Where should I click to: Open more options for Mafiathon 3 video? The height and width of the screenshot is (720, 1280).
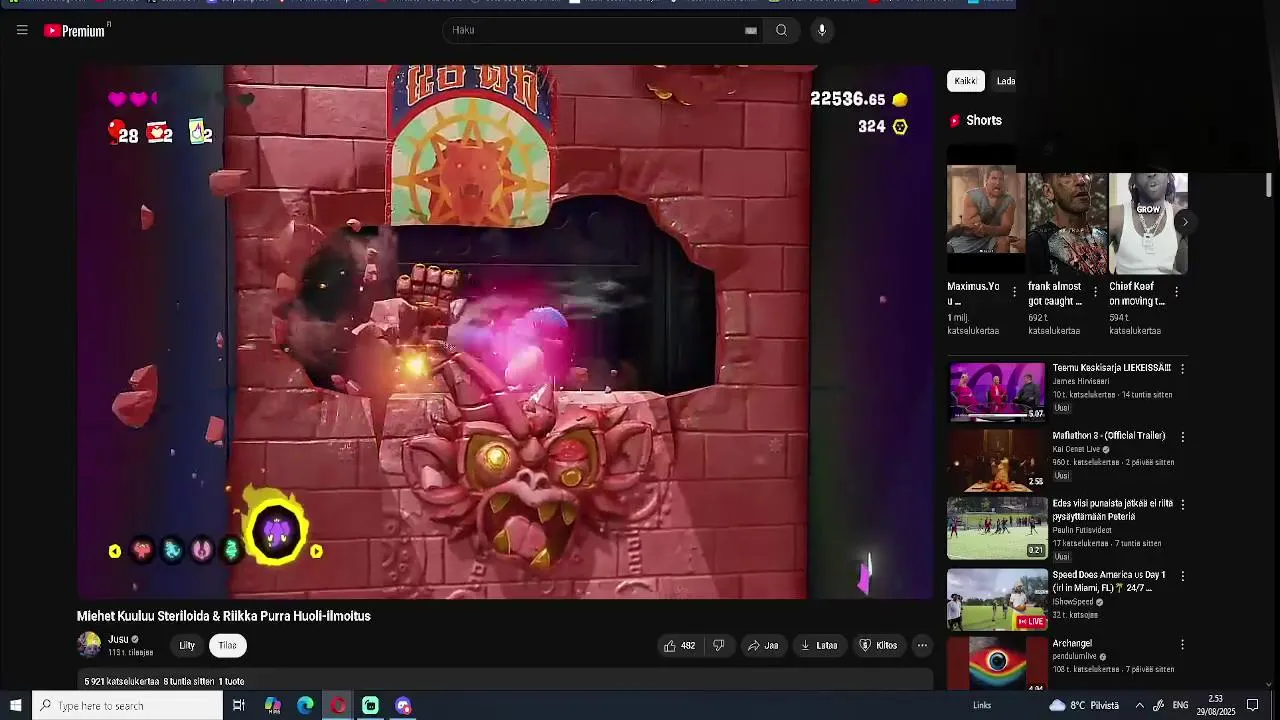[x=1182, y=437]
